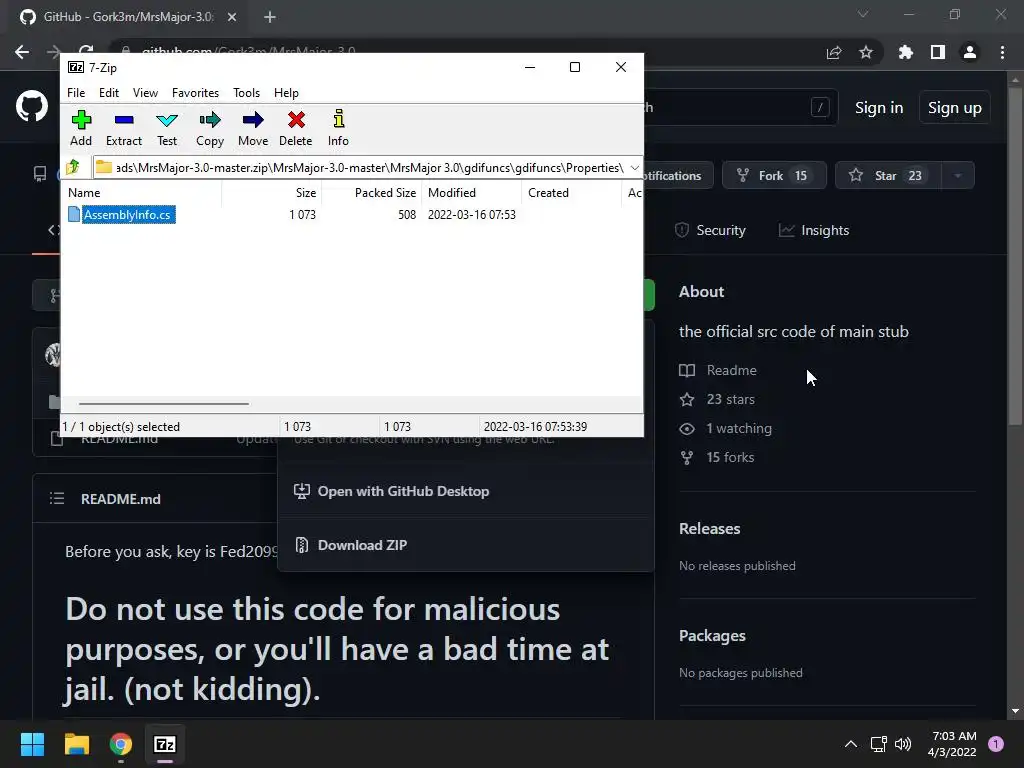The image size is (1024, 768).
Task: Open volume control in system tray
Action: [903, 744]
